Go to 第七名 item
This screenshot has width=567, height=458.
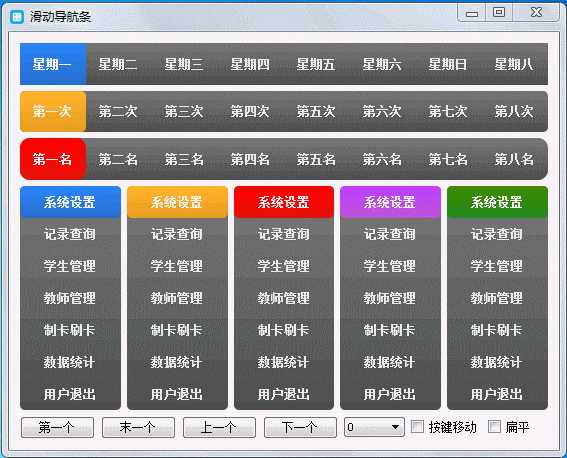[448, 159]
